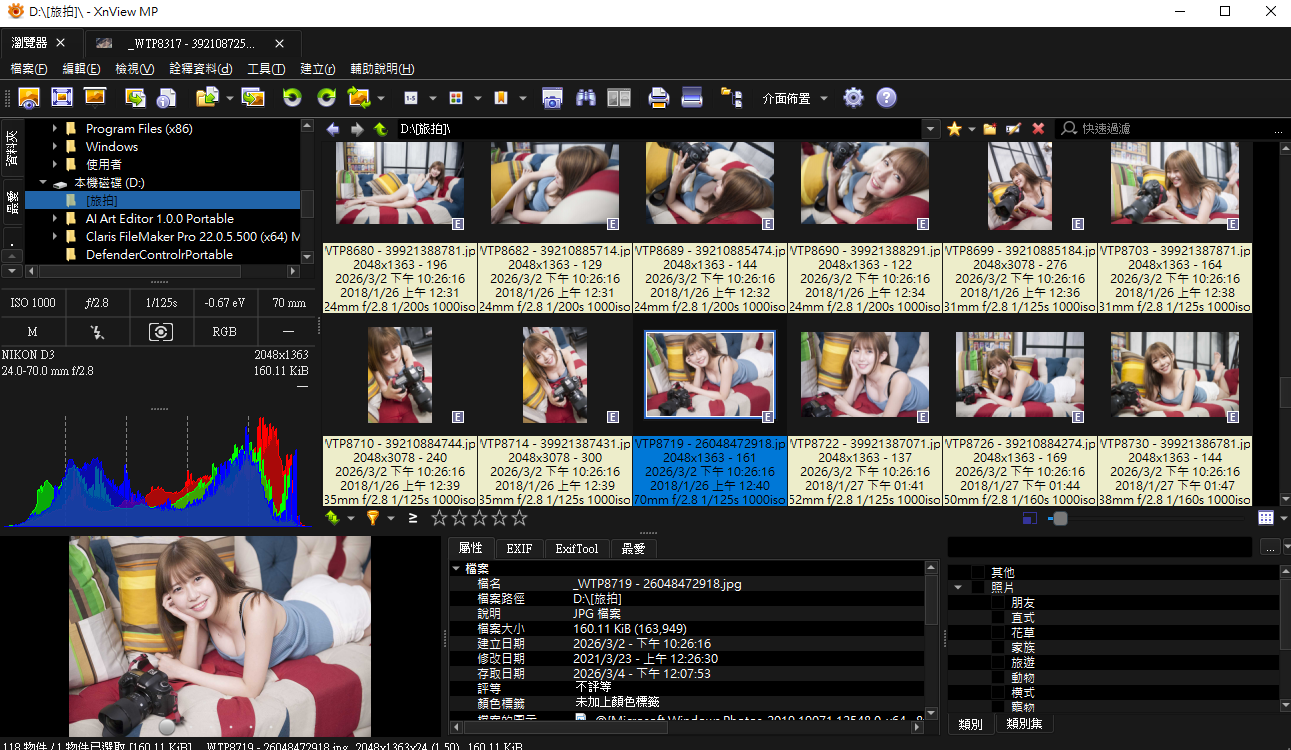
Task: Click the printer icon in toolbar
Action: click(658, 98)
